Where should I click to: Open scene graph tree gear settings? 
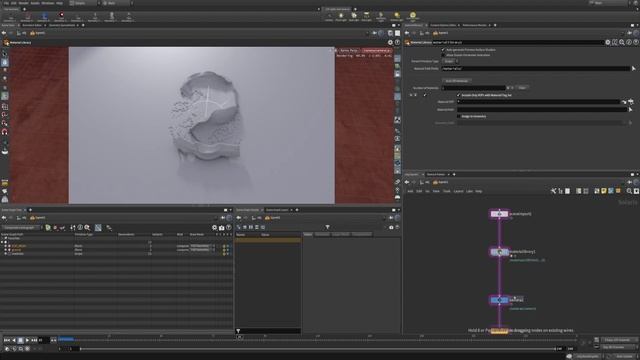215,228
